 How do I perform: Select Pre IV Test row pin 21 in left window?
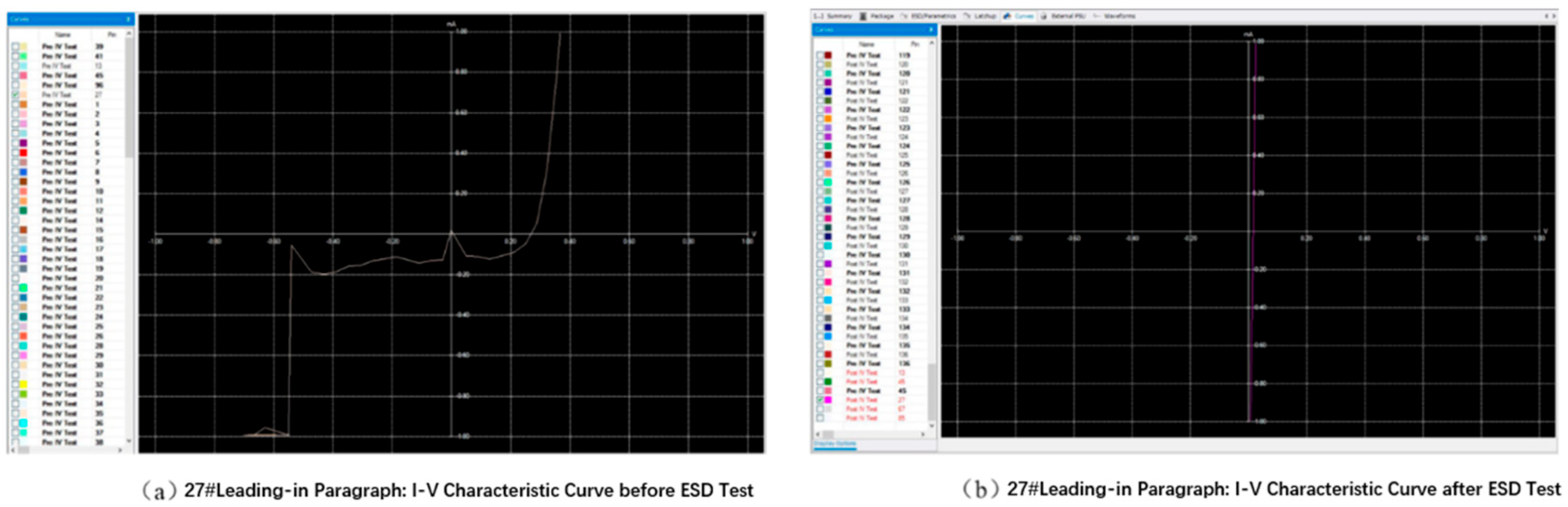pos(68,288)
